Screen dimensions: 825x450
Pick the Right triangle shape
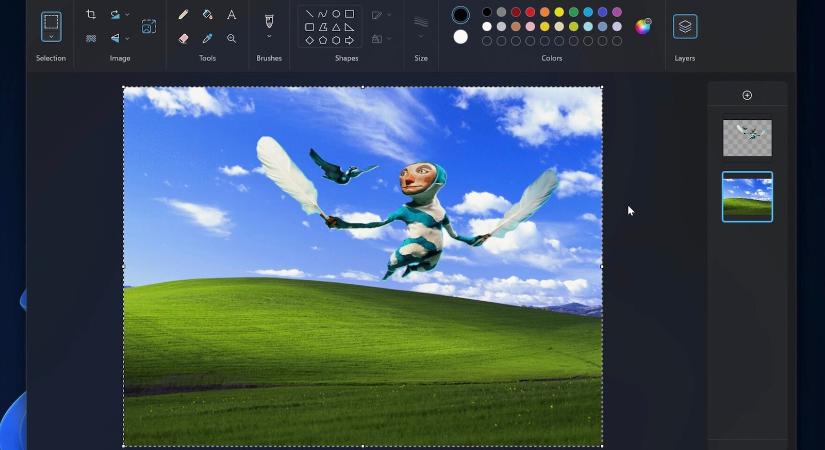(x=349, y=27)
